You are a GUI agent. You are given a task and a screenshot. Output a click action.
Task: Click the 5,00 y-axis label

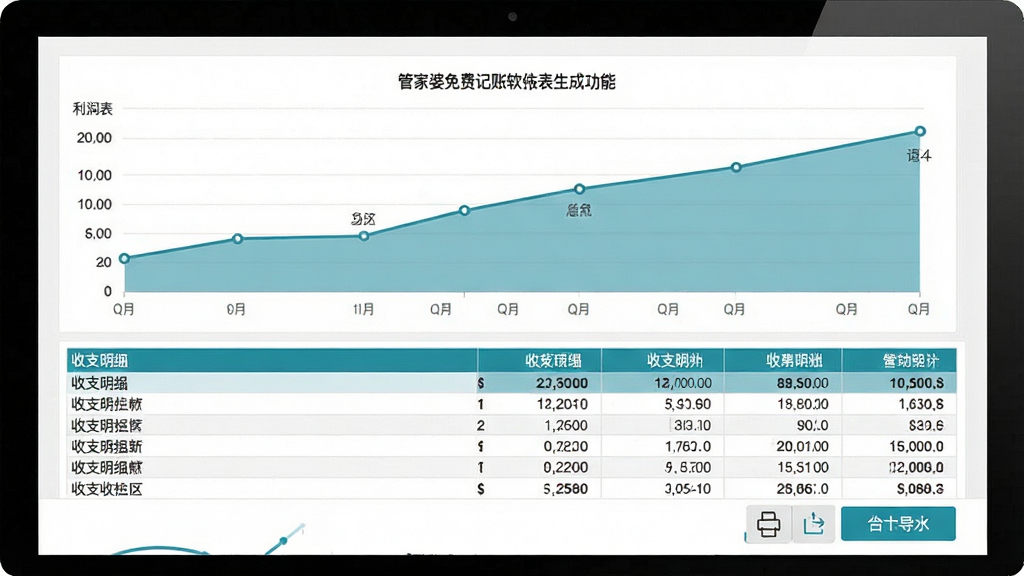pyautogui.click(x=98, y=233)
